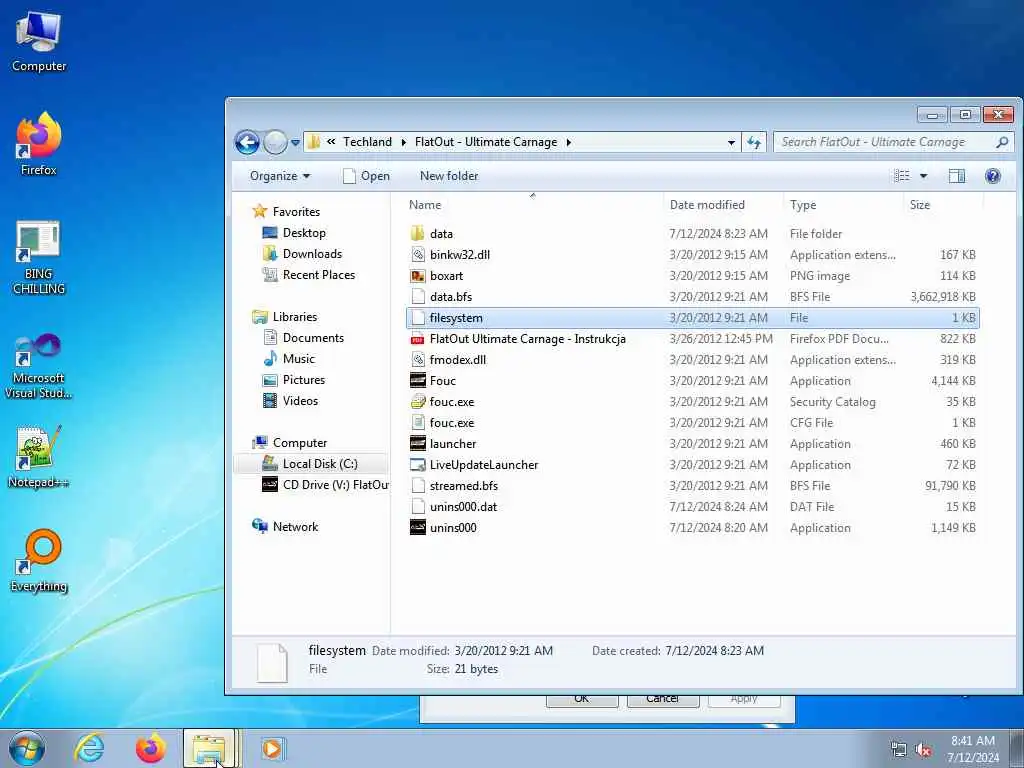Select Local Disk (C:) in navigation pane

[x=320, y=464]
